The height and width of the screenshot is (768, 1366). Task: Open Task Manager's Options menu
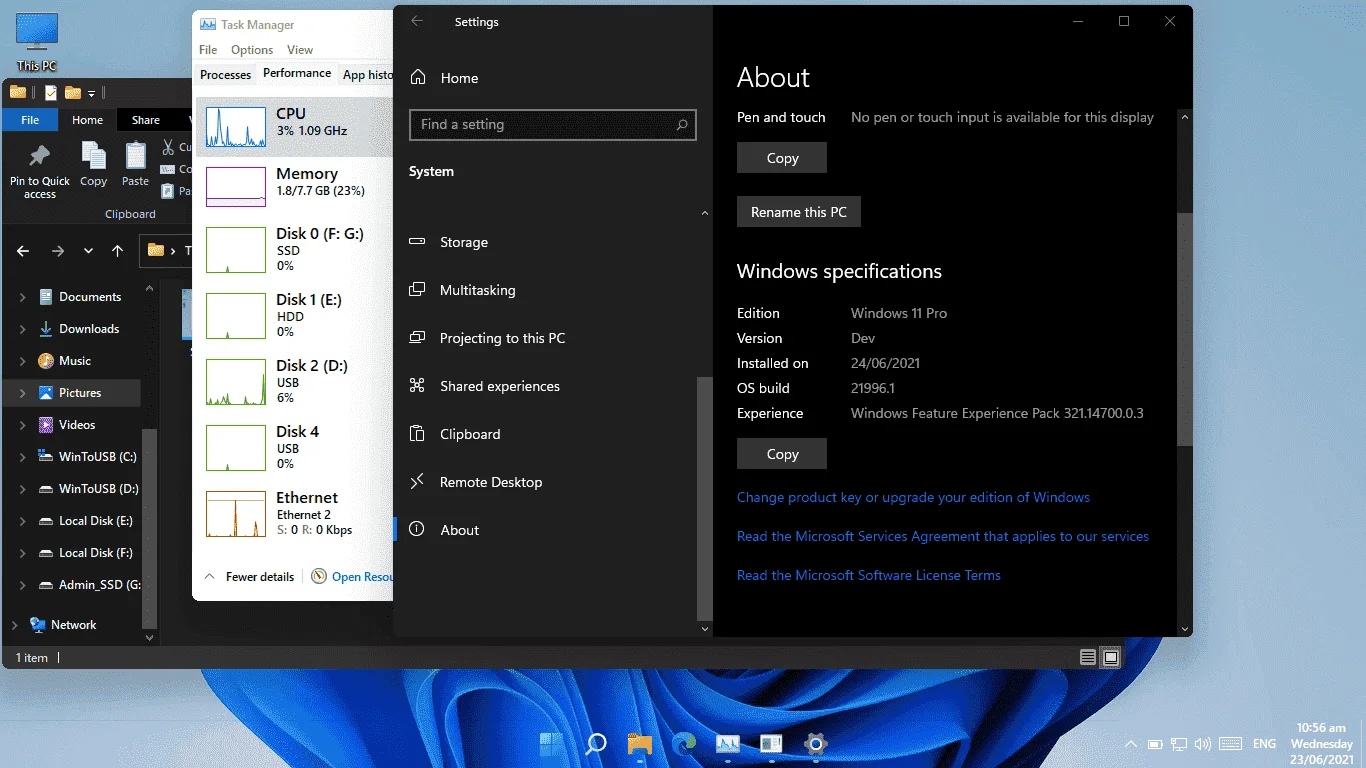click(x=252, y=50)
